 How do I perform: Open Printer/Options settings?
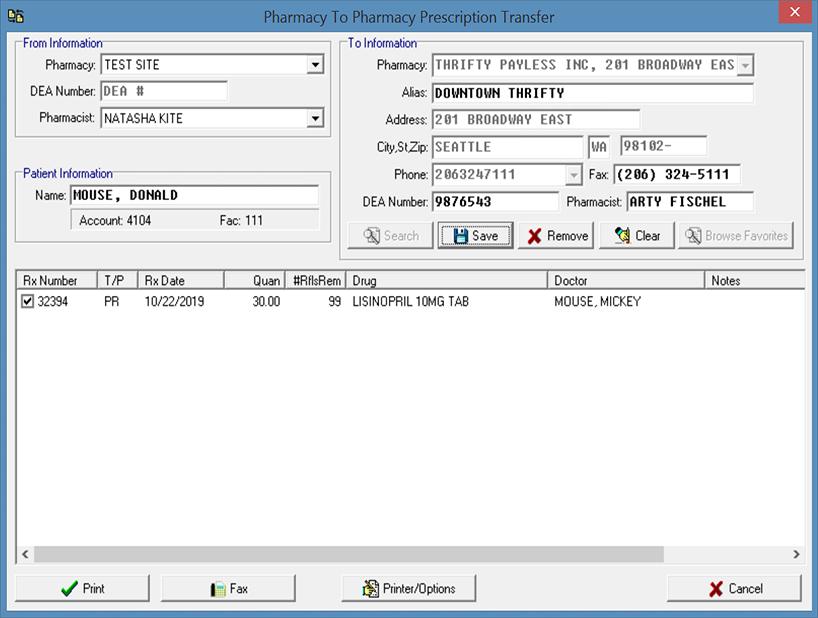coord(408,589)
